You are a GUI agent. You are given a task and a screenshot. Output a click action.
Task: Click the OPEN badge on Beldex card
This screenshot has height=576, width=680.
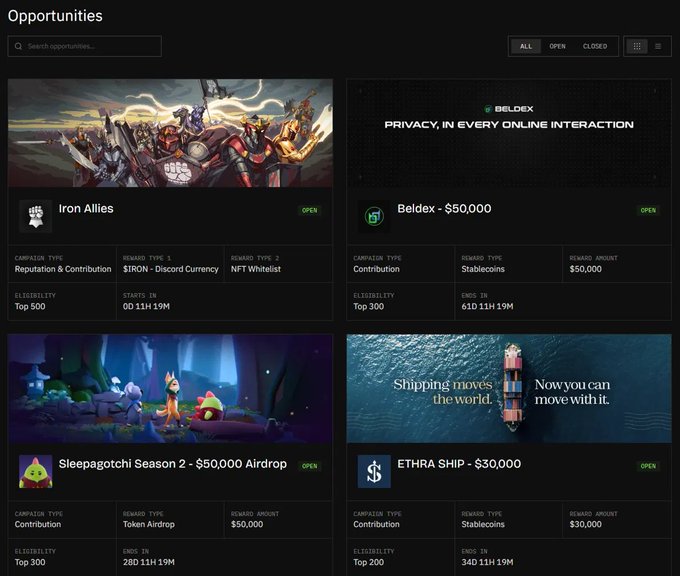pyautogui.click(x=648, y=210)
